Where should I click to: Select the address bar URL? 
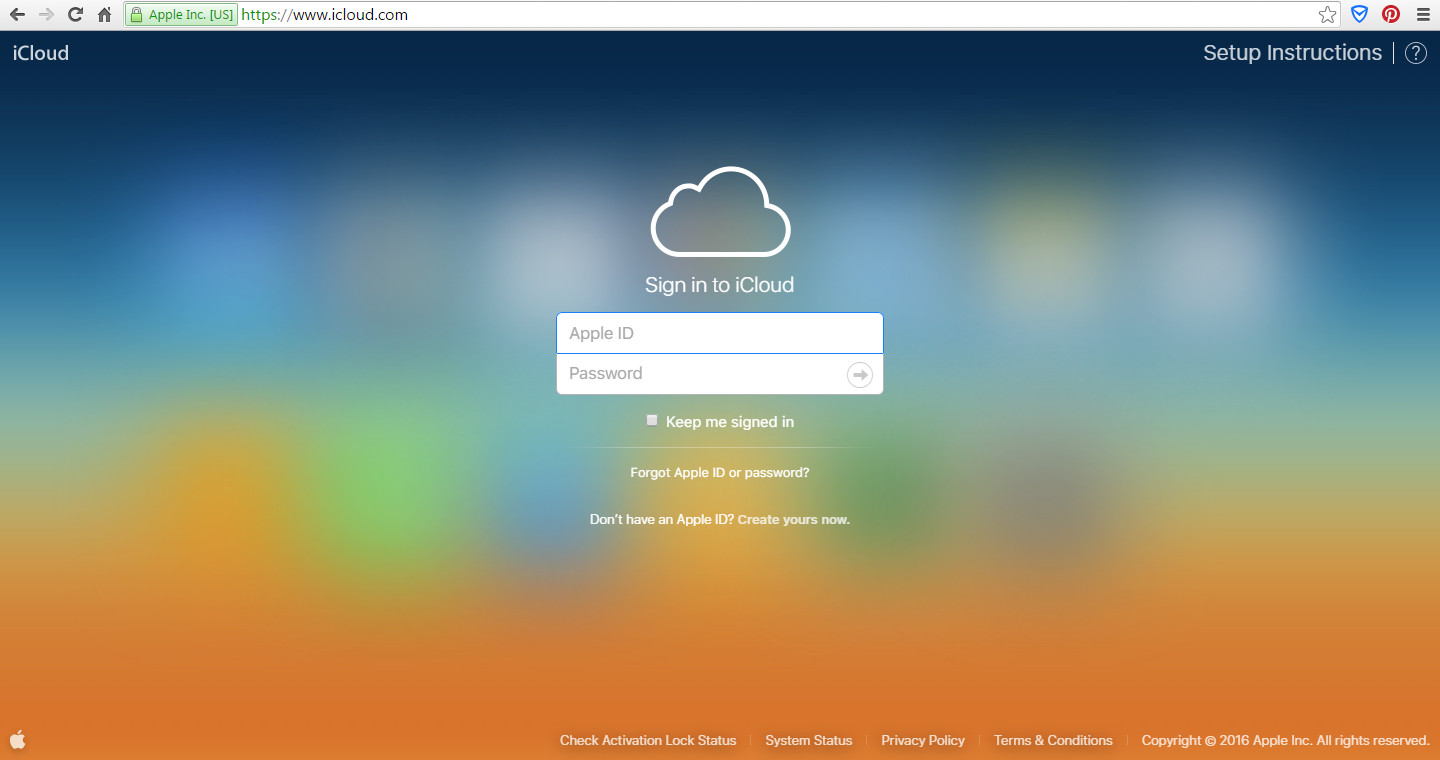325,15
